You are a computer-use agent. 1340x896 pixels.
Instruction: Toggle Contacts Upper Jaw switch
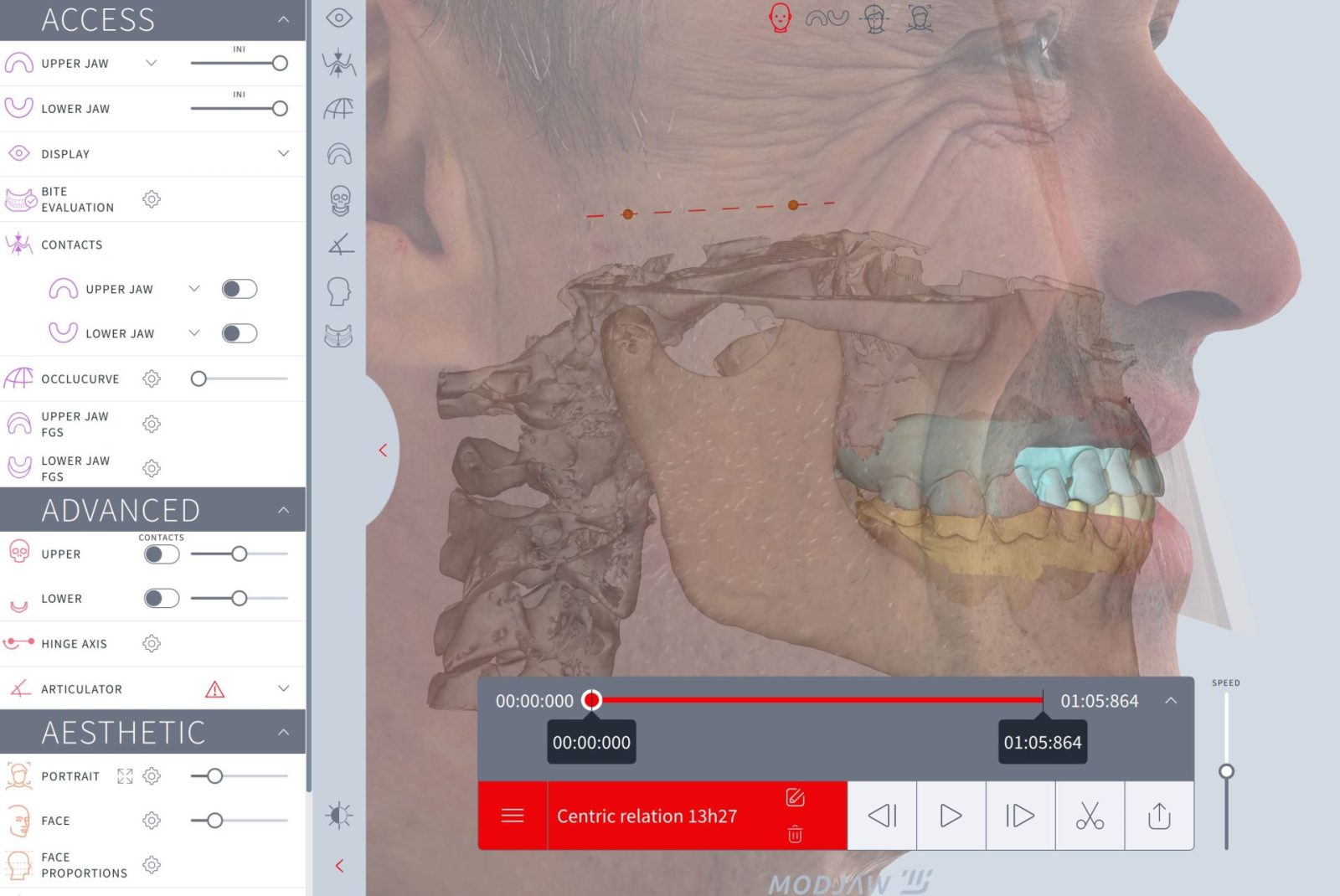pos(239,289)
